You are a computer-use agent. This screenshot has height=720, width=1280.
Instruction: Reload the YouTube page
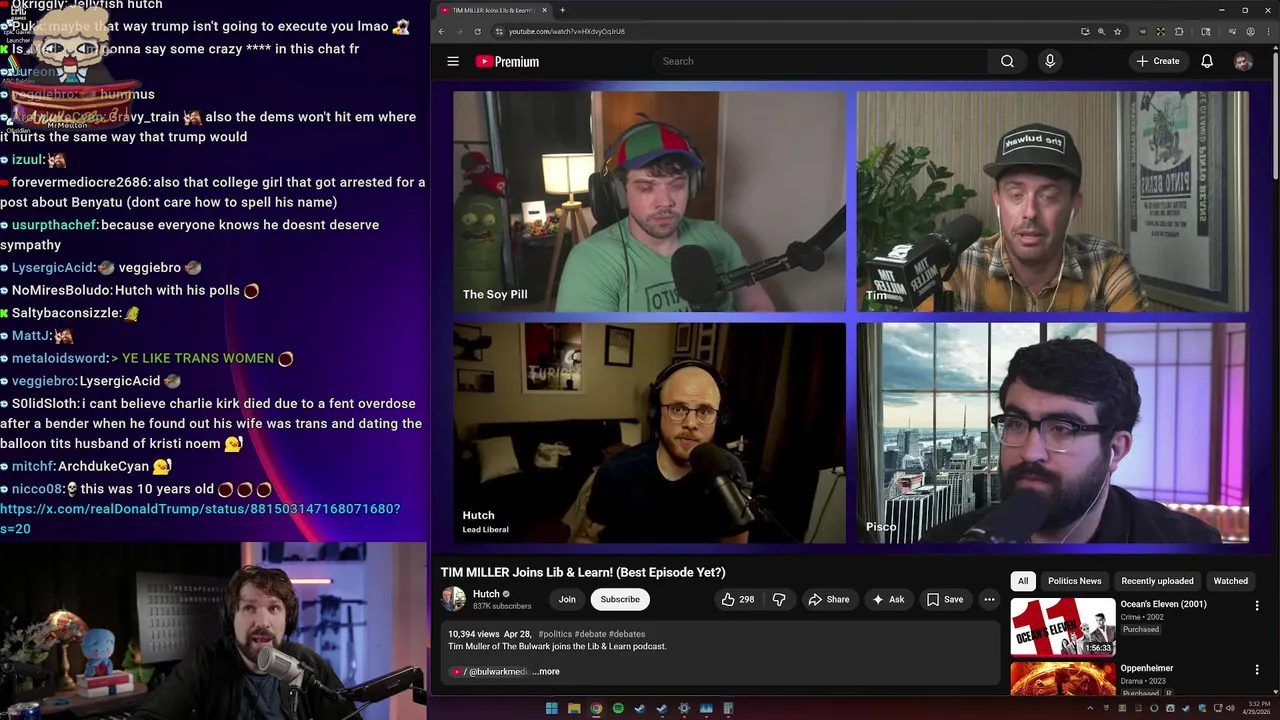click(477, 31)
